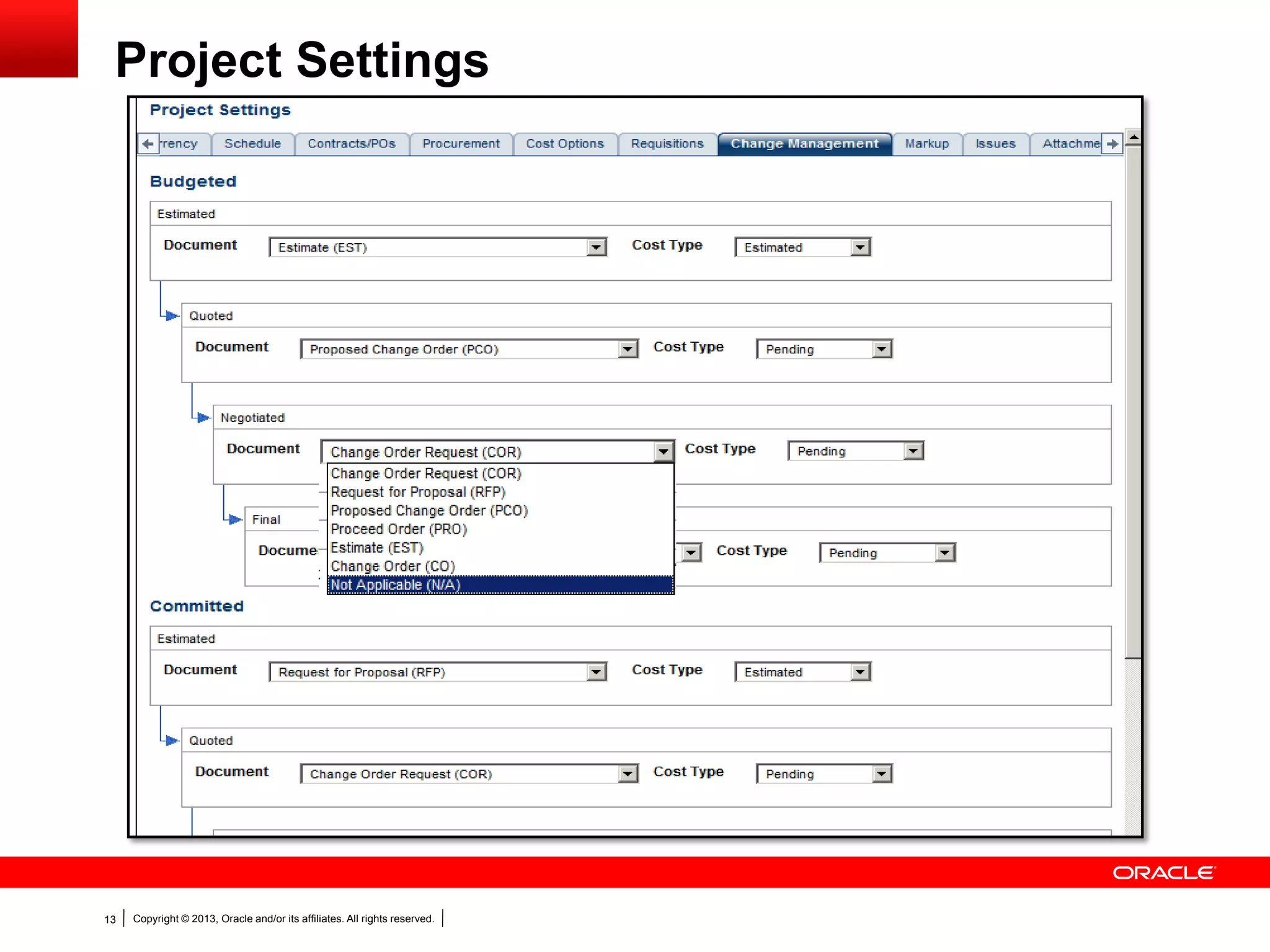1270x952 pixels.
Task: Open the Schedule tab
Action: 252,144
